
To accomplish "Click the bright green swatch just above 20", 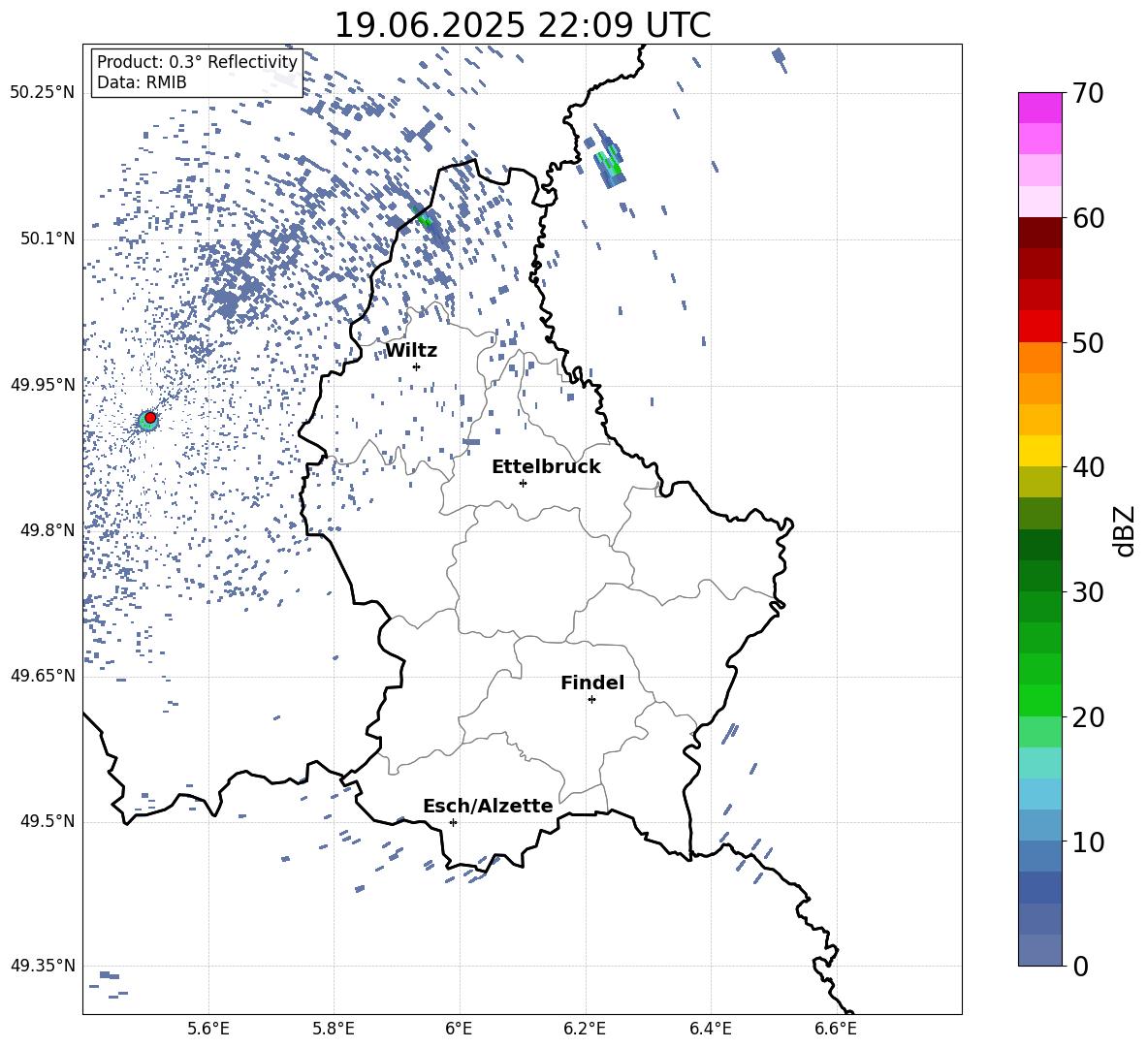I will 1039,700.
